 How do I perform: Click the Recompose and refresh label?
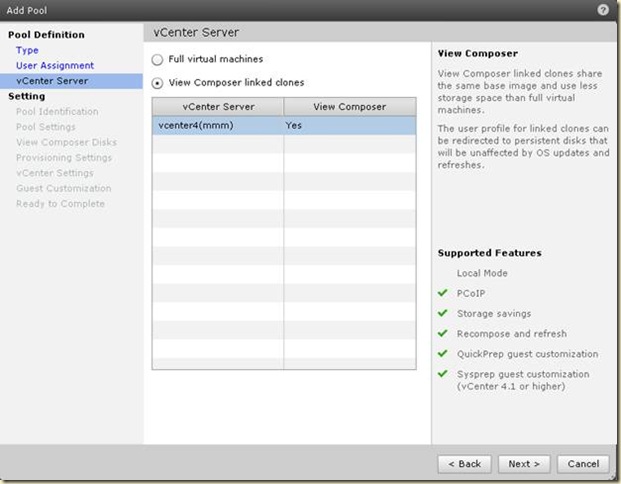[x=512, y=334]
